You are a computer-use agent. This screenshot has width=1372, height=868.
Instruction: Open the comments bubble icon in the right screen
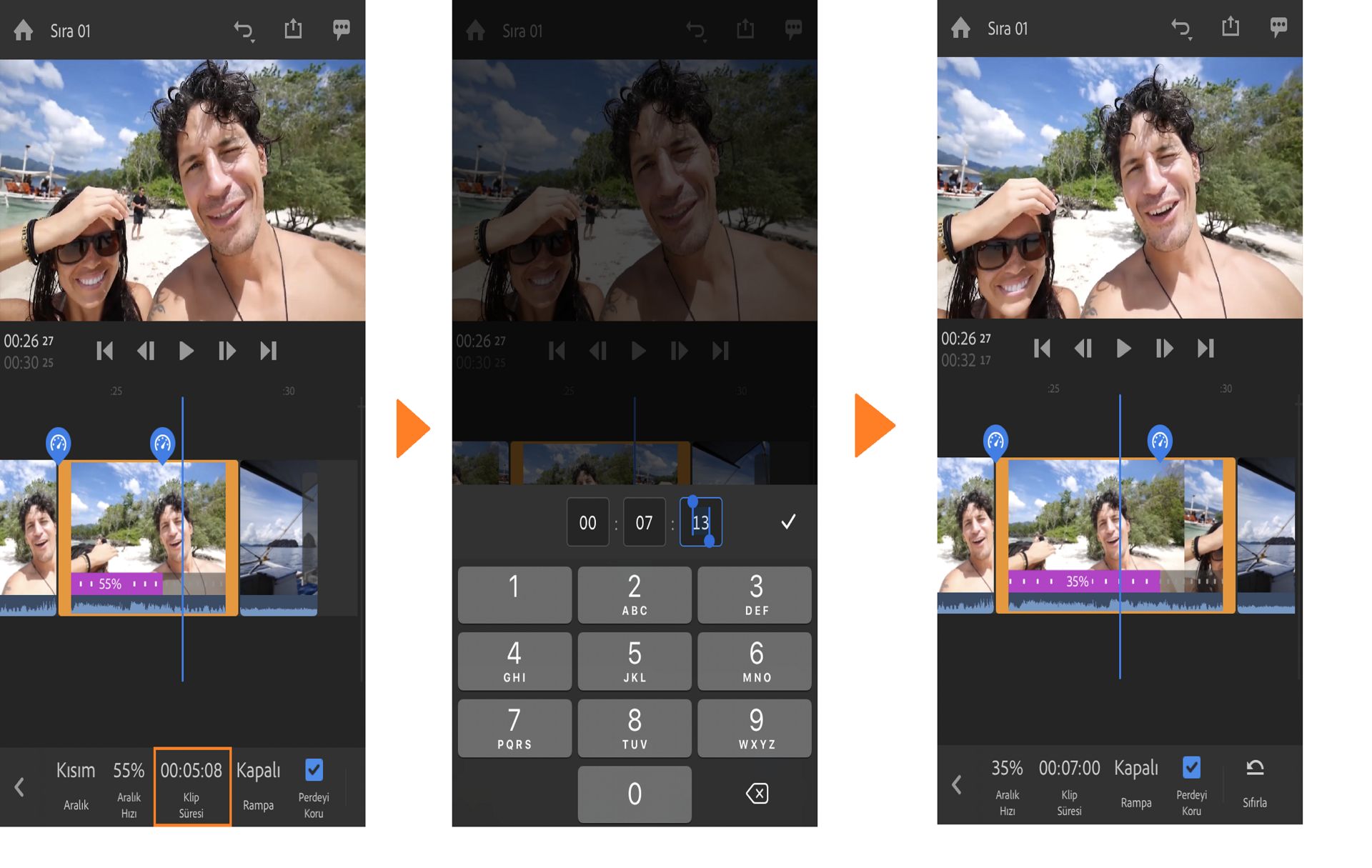pos(1278,27)
